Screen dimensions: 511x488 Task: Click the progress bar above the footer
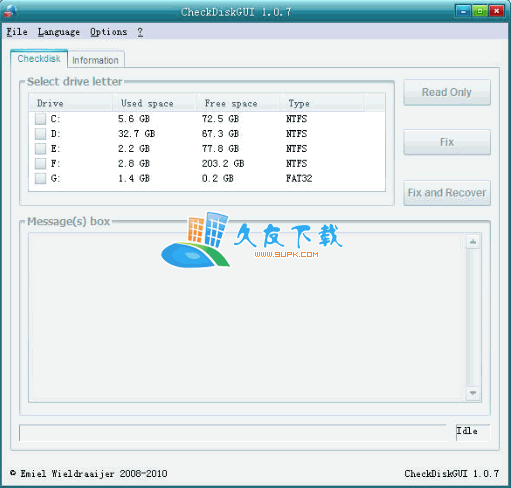(x=233, y=433)
